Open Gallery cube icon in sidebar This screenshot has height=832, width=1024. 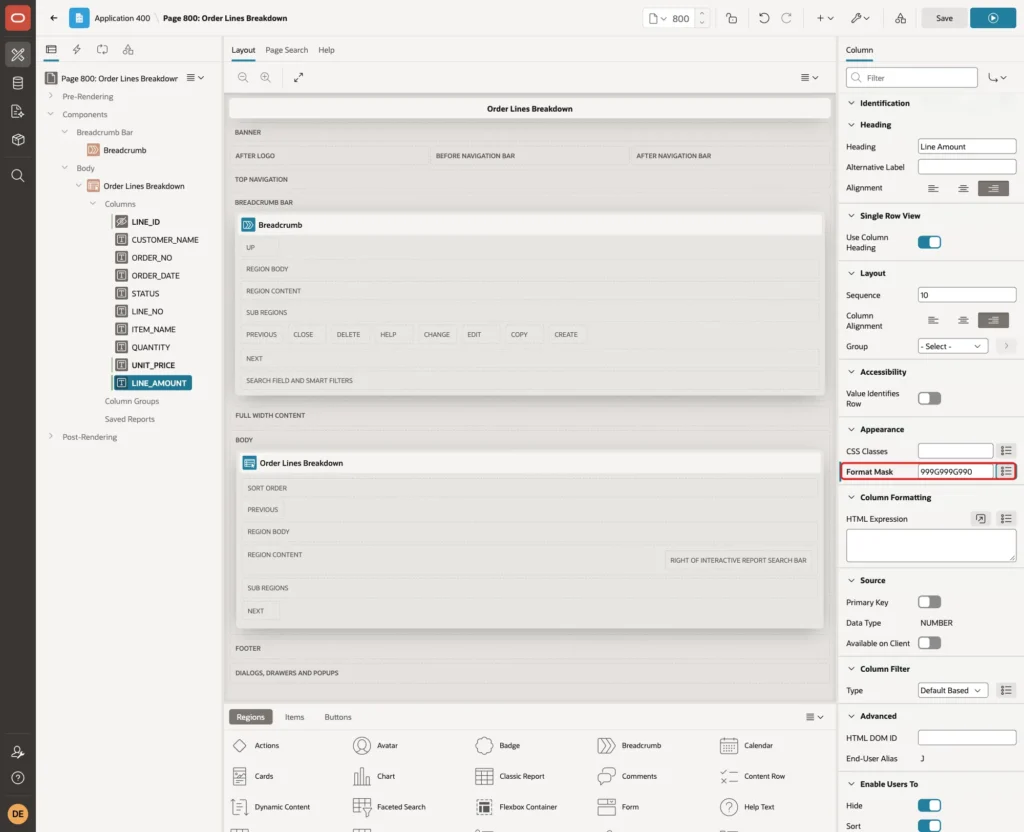click(x=18, y=140)
